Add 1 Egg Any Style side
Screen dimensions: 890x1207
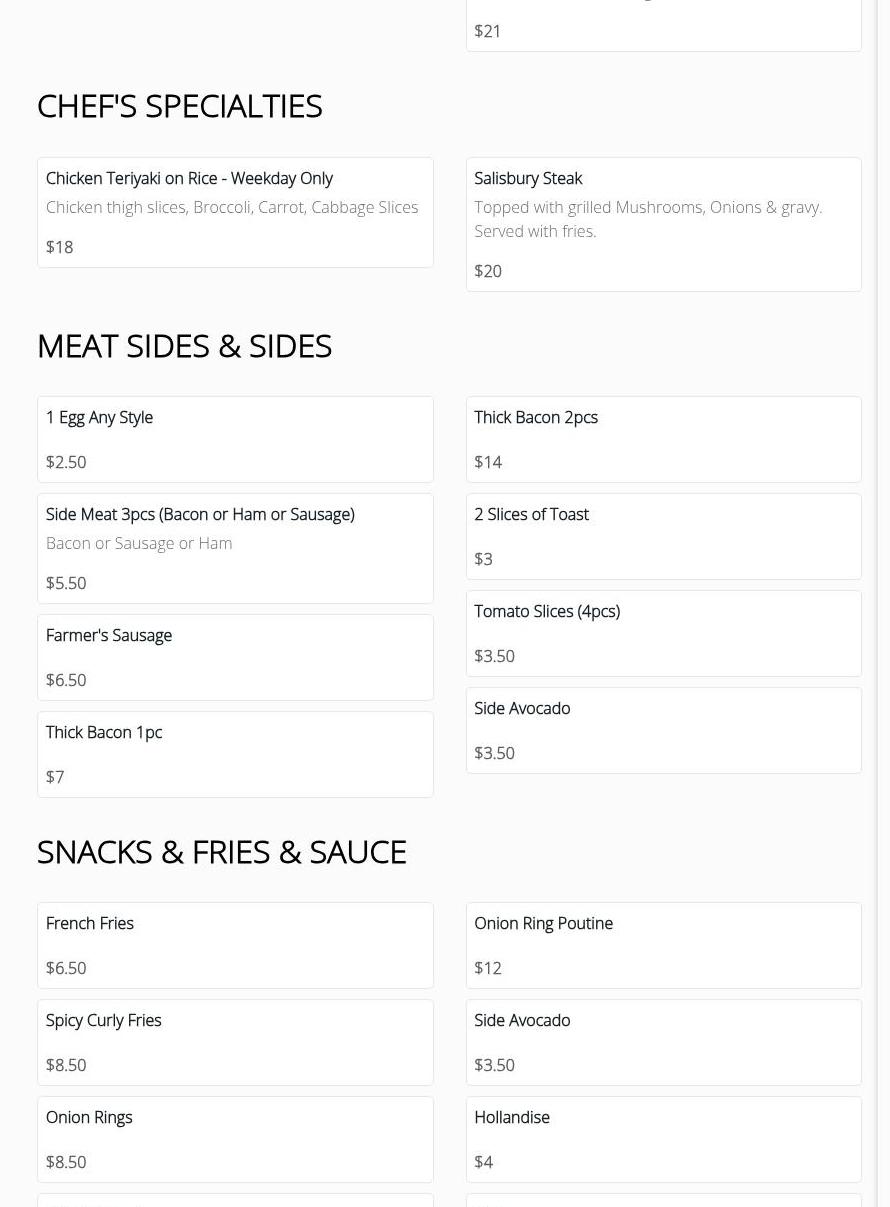pyautogui.click(x=235, y=439)
